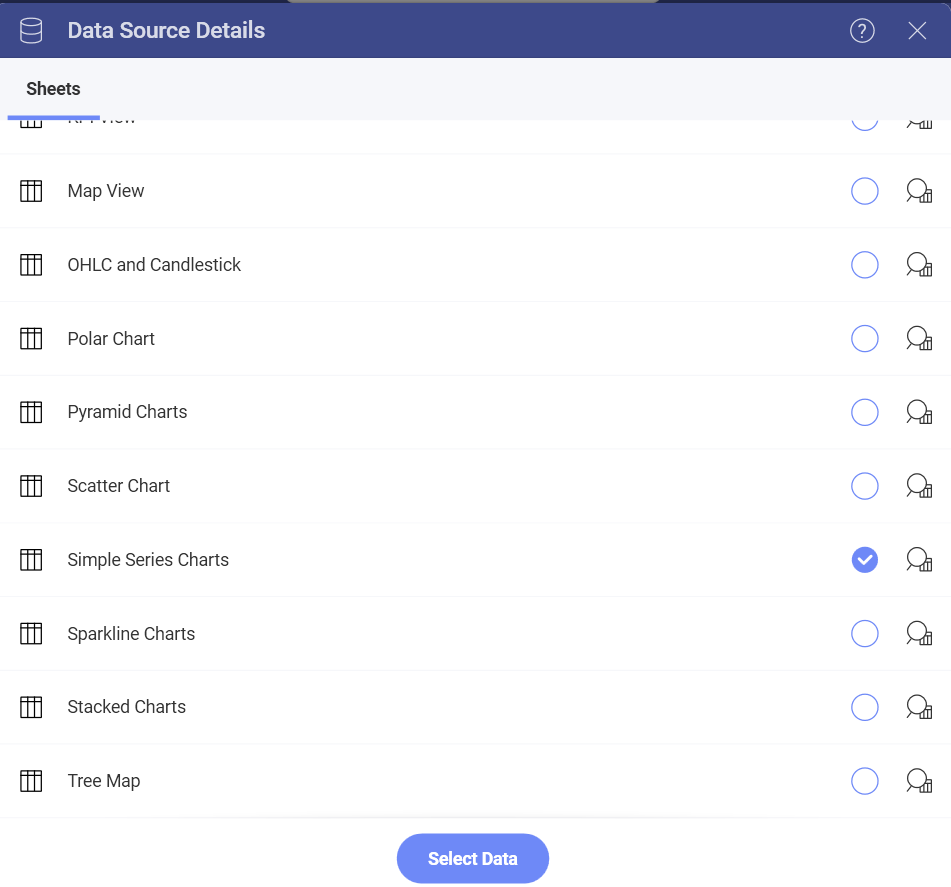This screenshot has width=951, height=887.
Task: Click the table icon beside Polar Chart
Action: point(31,339)
